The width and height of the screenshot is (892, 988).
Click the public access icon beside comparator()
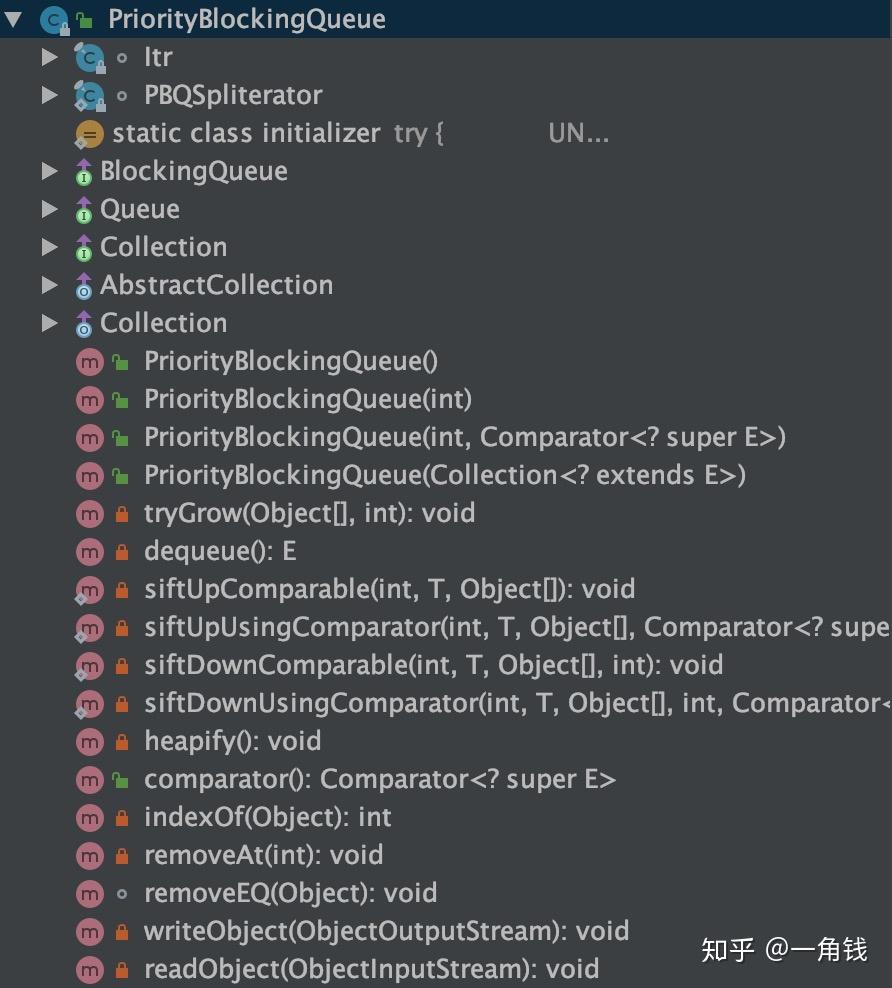[x=121, y=780]
